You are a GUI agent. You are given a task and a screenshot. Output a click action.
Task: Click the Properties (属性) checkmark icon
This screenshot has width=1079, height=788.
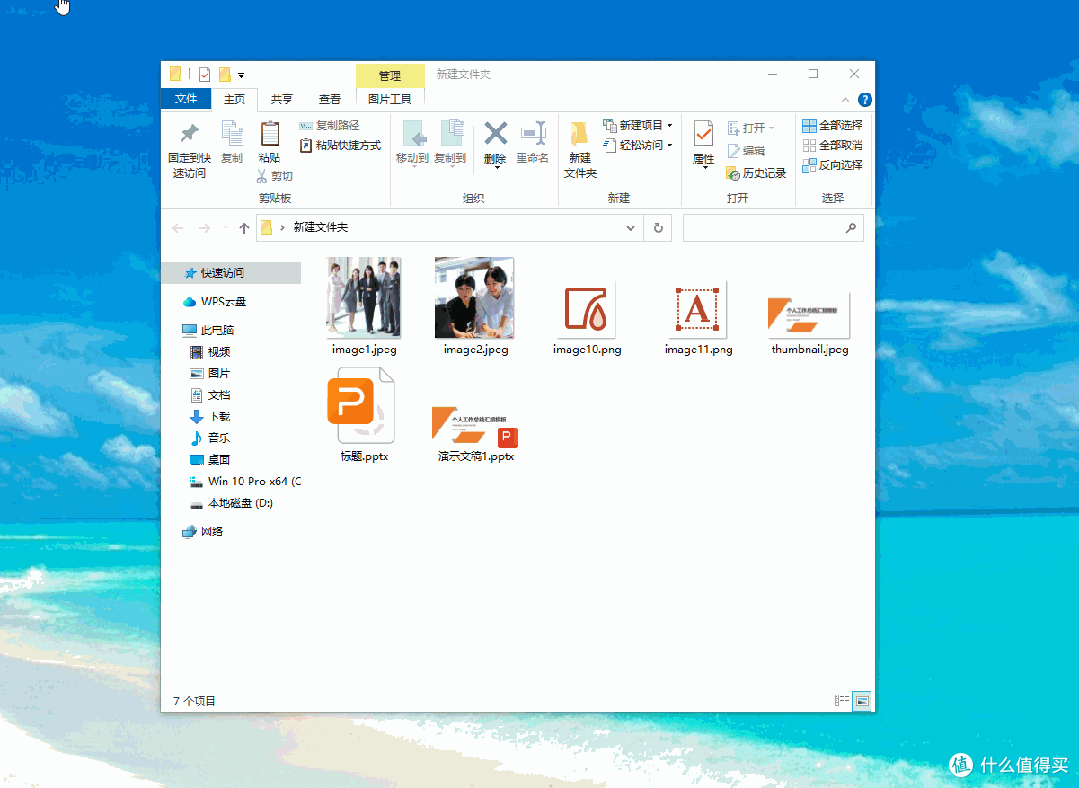pos(703,134)
